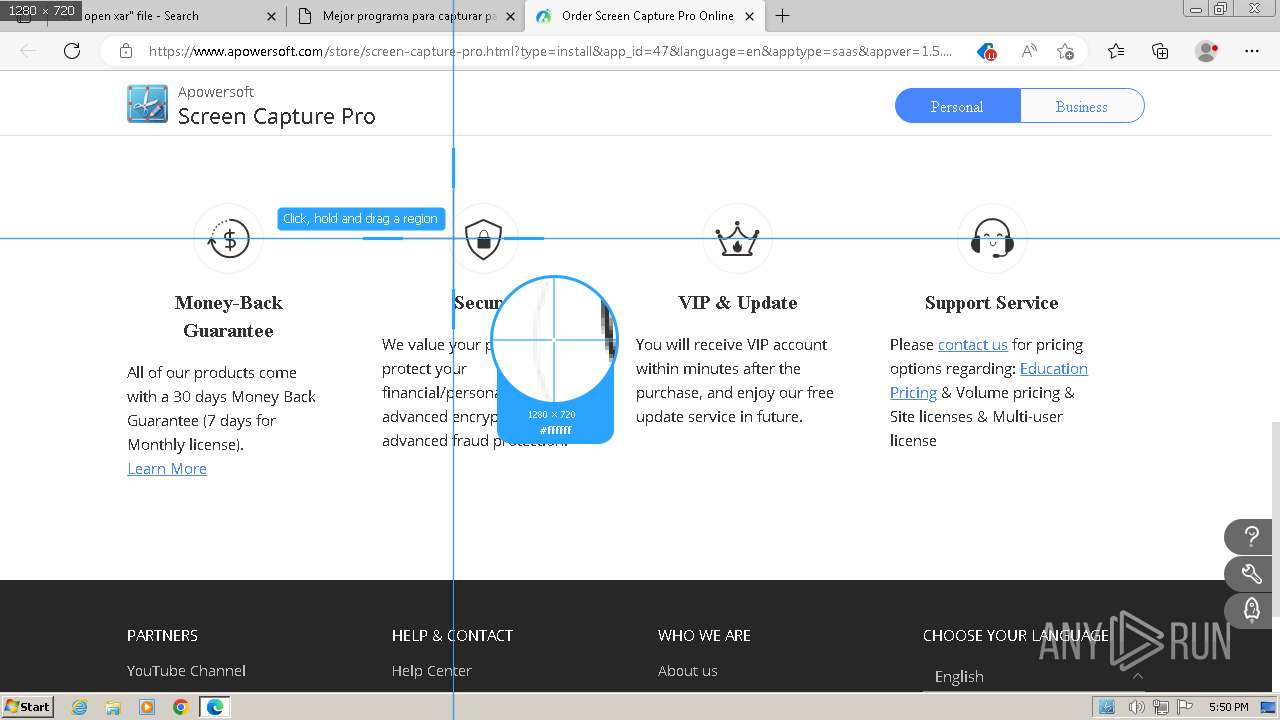
Task: Reload the page with refresh button
Action: (72, 51)
